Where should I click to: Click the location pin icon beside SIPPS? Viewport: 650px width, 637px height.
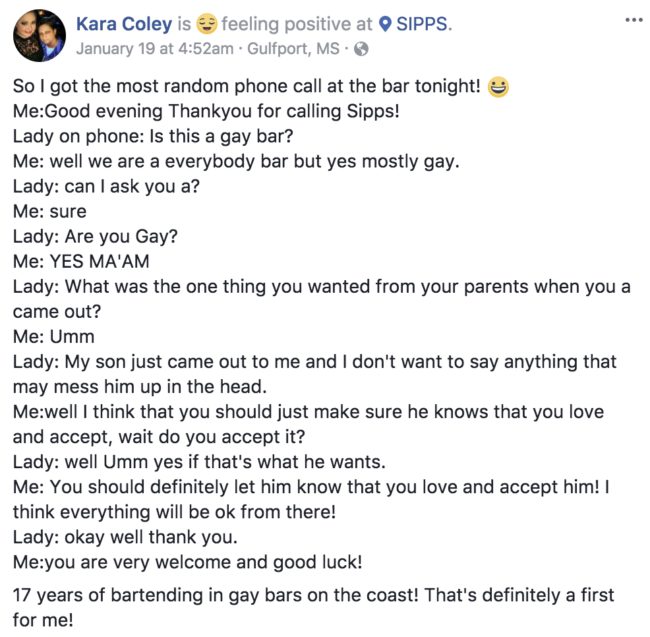[385, 23]
